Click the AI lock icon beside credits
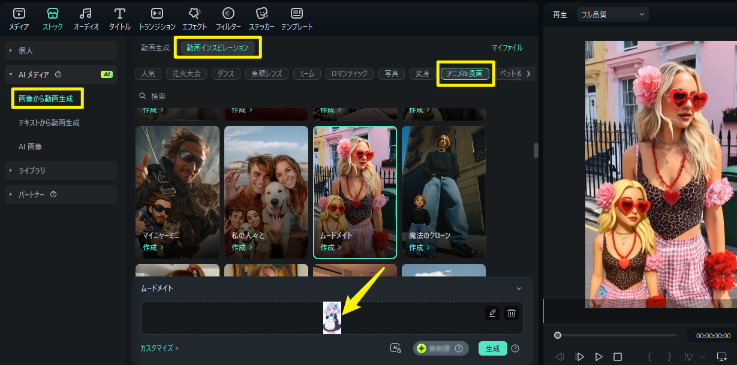This screenshot has height=365, width=737. [395, 349]
